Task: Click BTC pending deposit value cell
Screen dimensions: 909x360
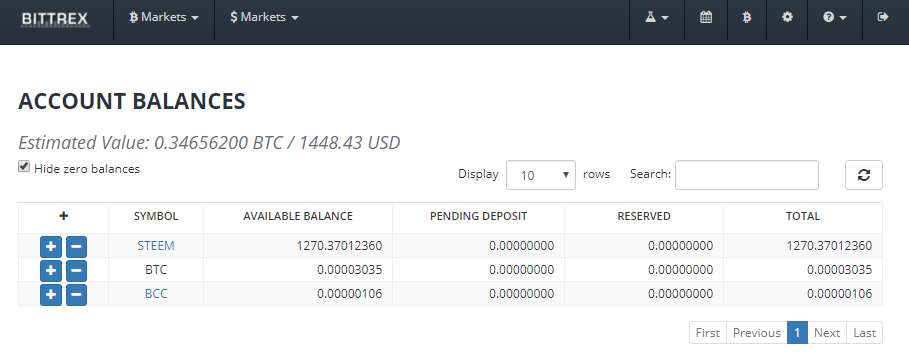Action: pyautogui.click(x=478, y=270)
